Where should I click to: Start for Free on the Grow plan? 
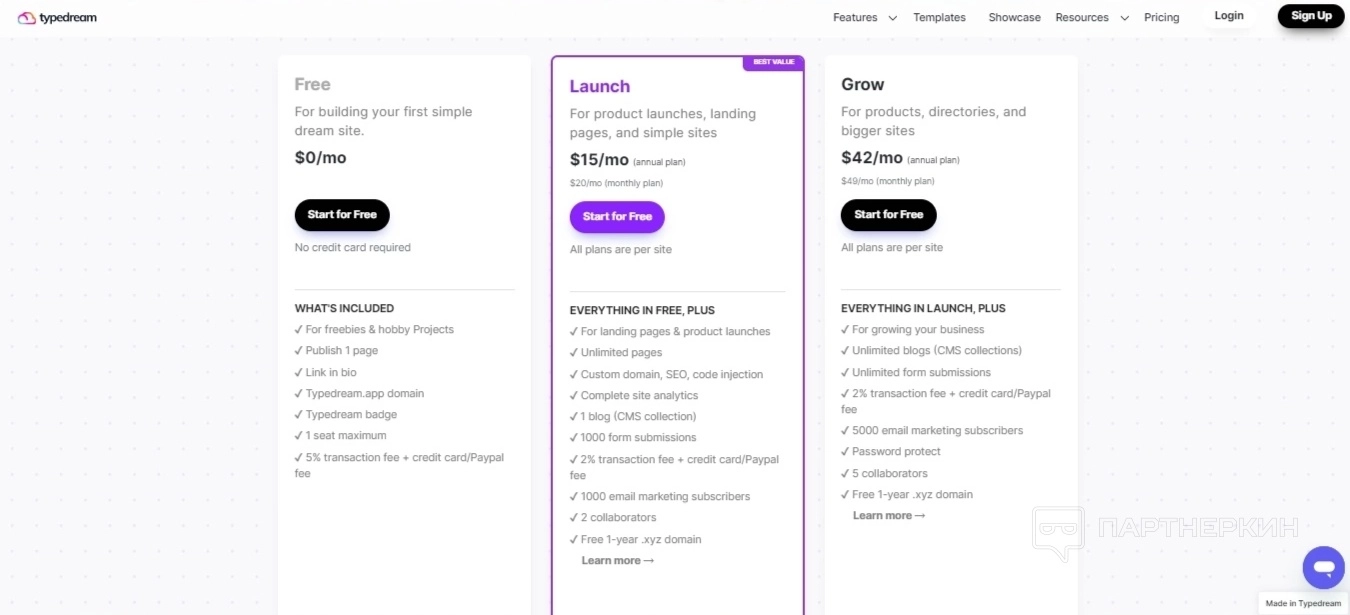point(888,215)
